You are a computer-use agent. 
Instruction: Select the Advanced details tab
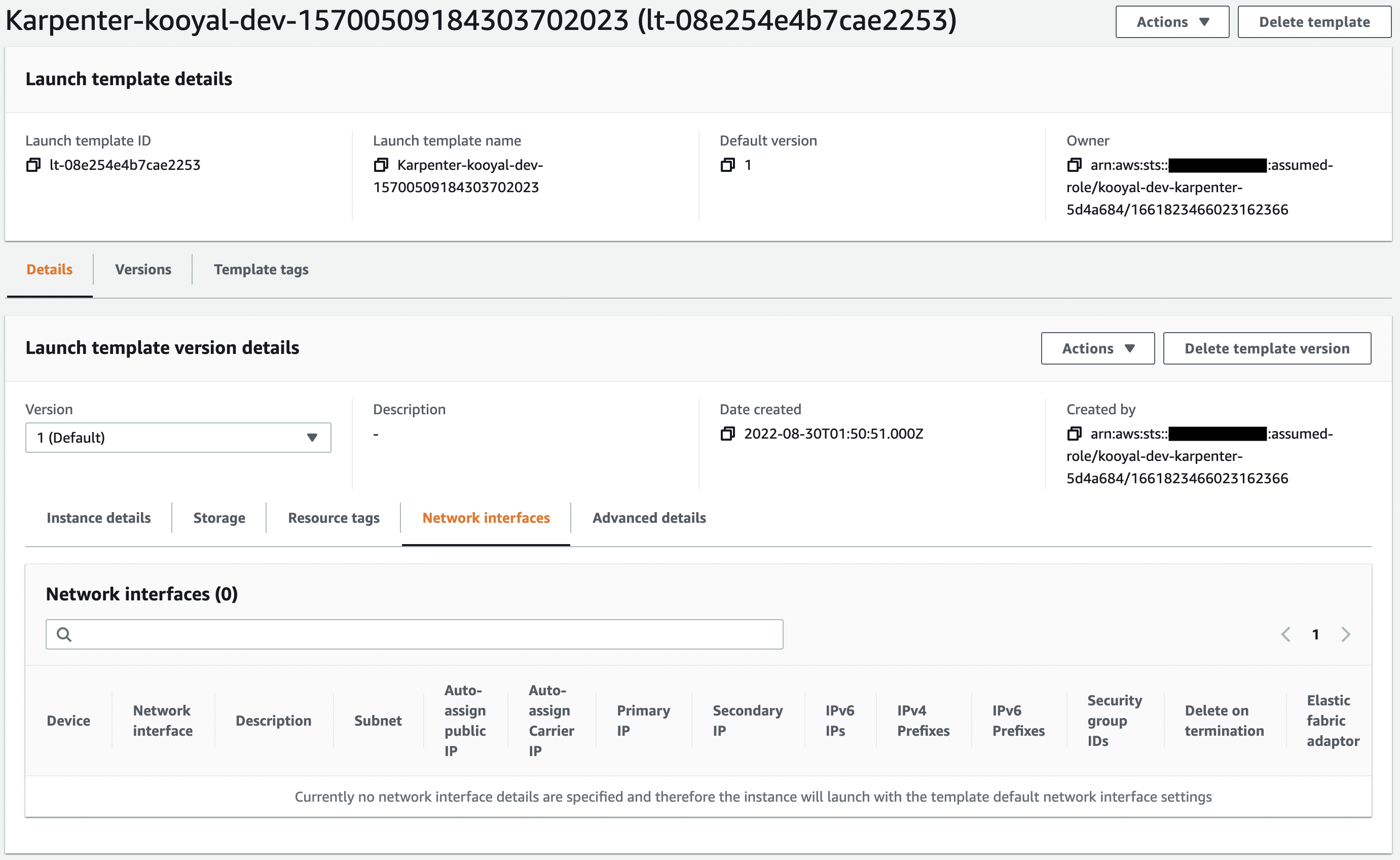649,518
